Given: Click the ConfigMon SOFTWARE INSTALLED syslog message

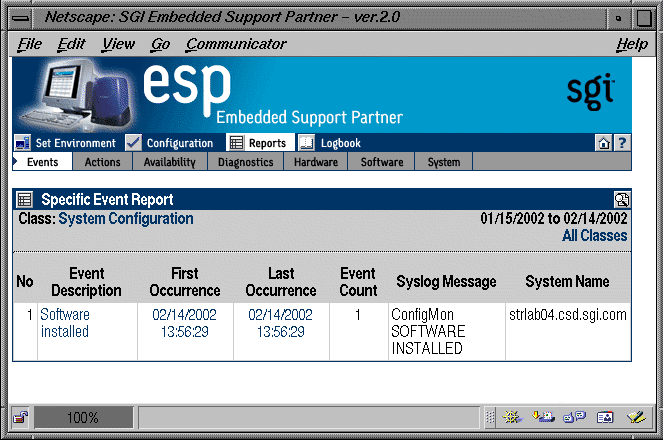Looking at the screenshot, I should [x=428, y=331].
